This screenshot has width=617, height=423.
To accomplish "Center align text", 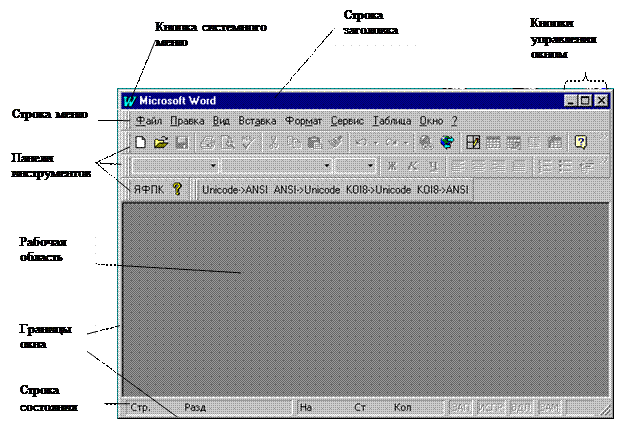I will (478, 166).
